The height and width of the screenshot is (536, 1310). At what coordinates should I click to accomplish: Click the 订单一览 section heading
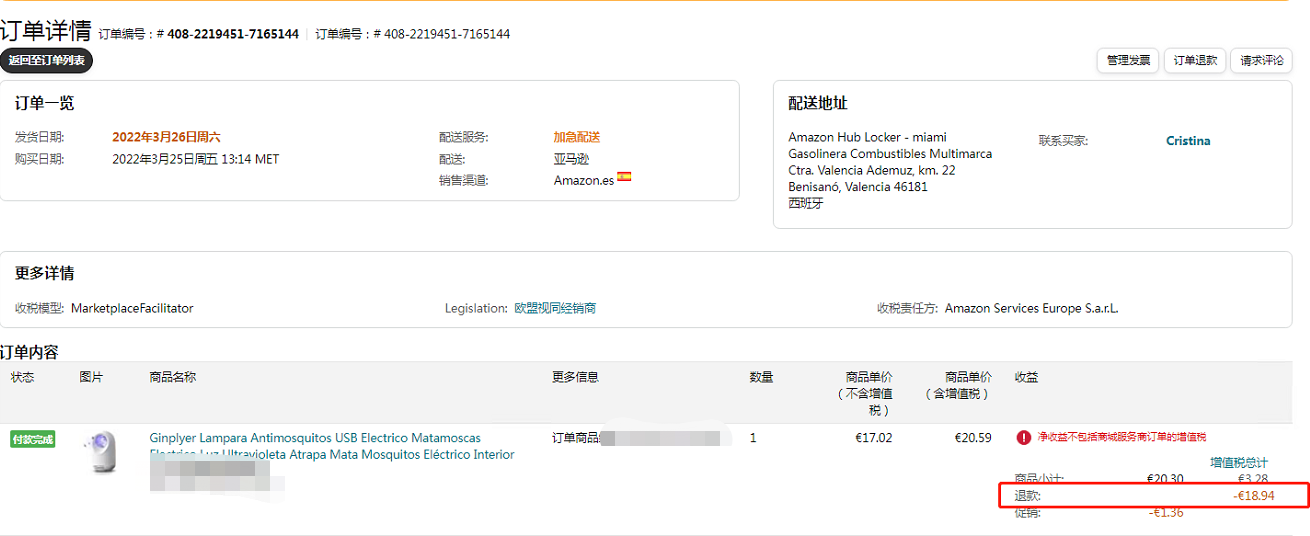point(44,103)
